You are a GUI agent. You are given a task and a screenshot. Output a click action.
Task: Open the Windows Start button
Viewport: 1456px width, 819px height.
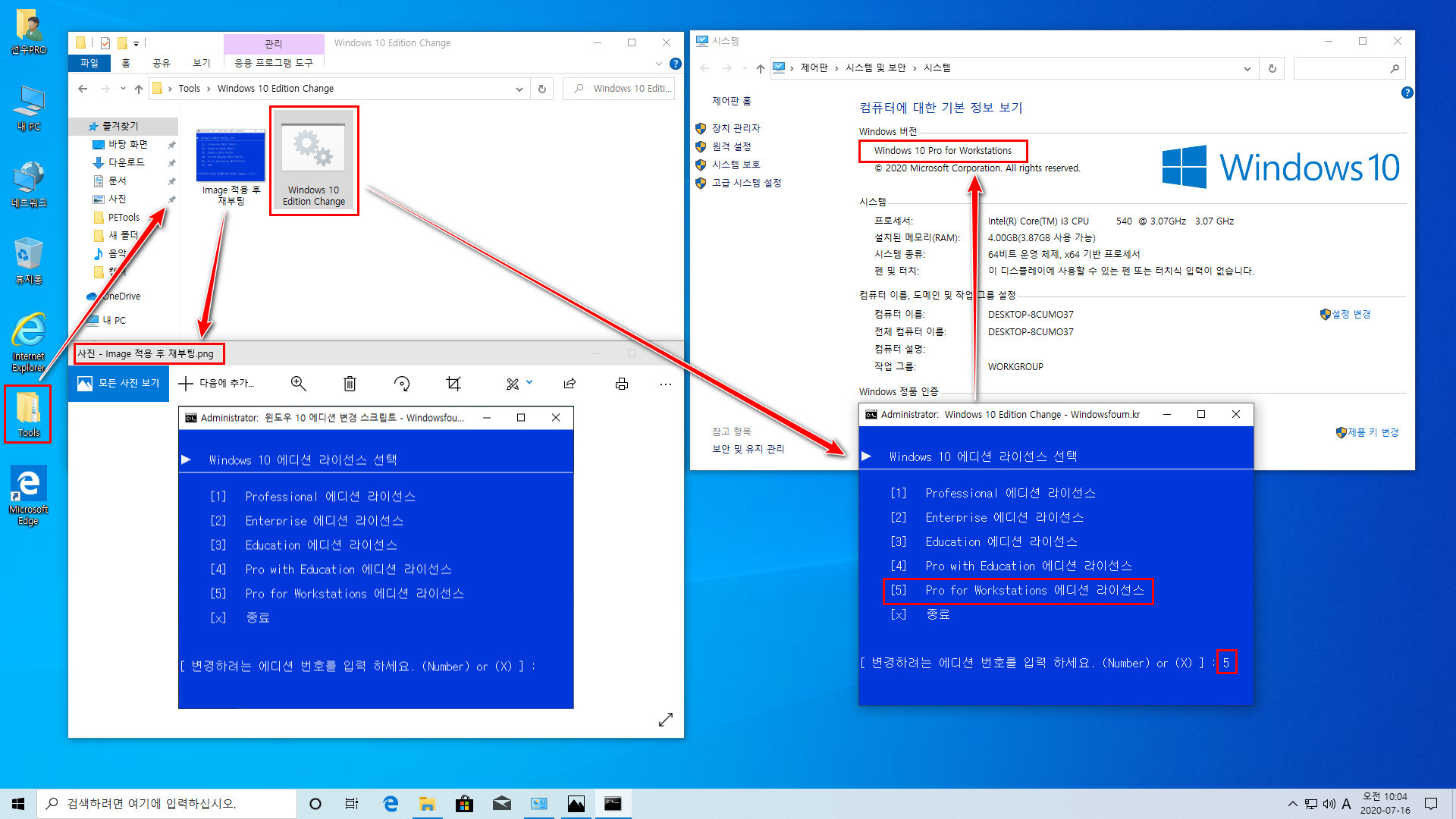18,804
